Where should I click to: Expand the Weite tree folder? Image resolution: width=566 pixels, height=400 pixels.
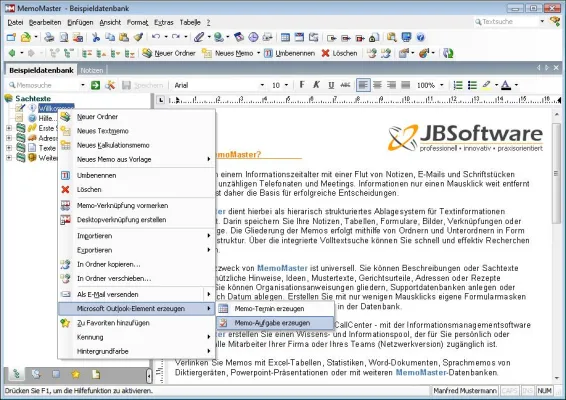[9, 158]
